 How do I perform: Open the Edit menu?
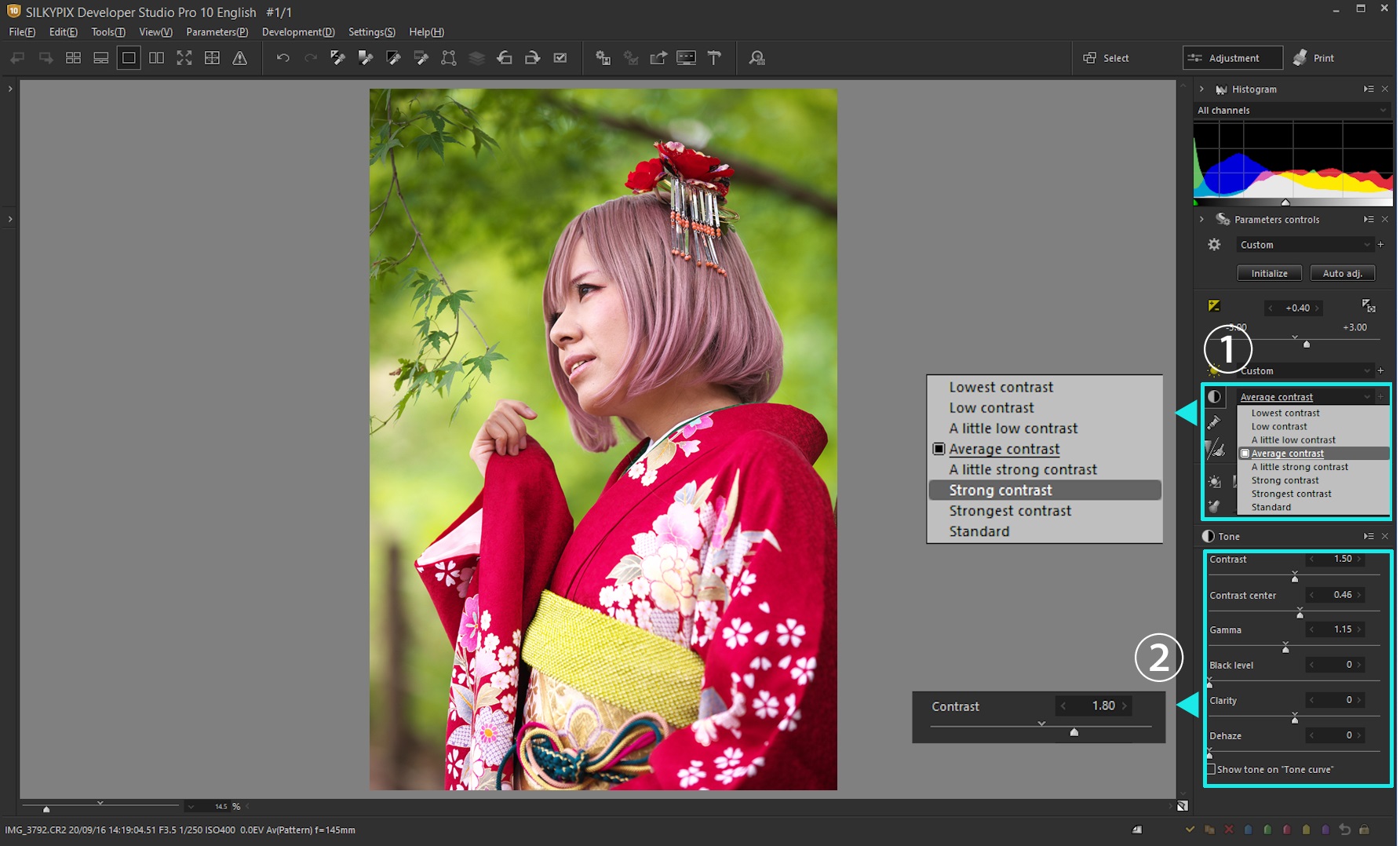click(63, 32)
